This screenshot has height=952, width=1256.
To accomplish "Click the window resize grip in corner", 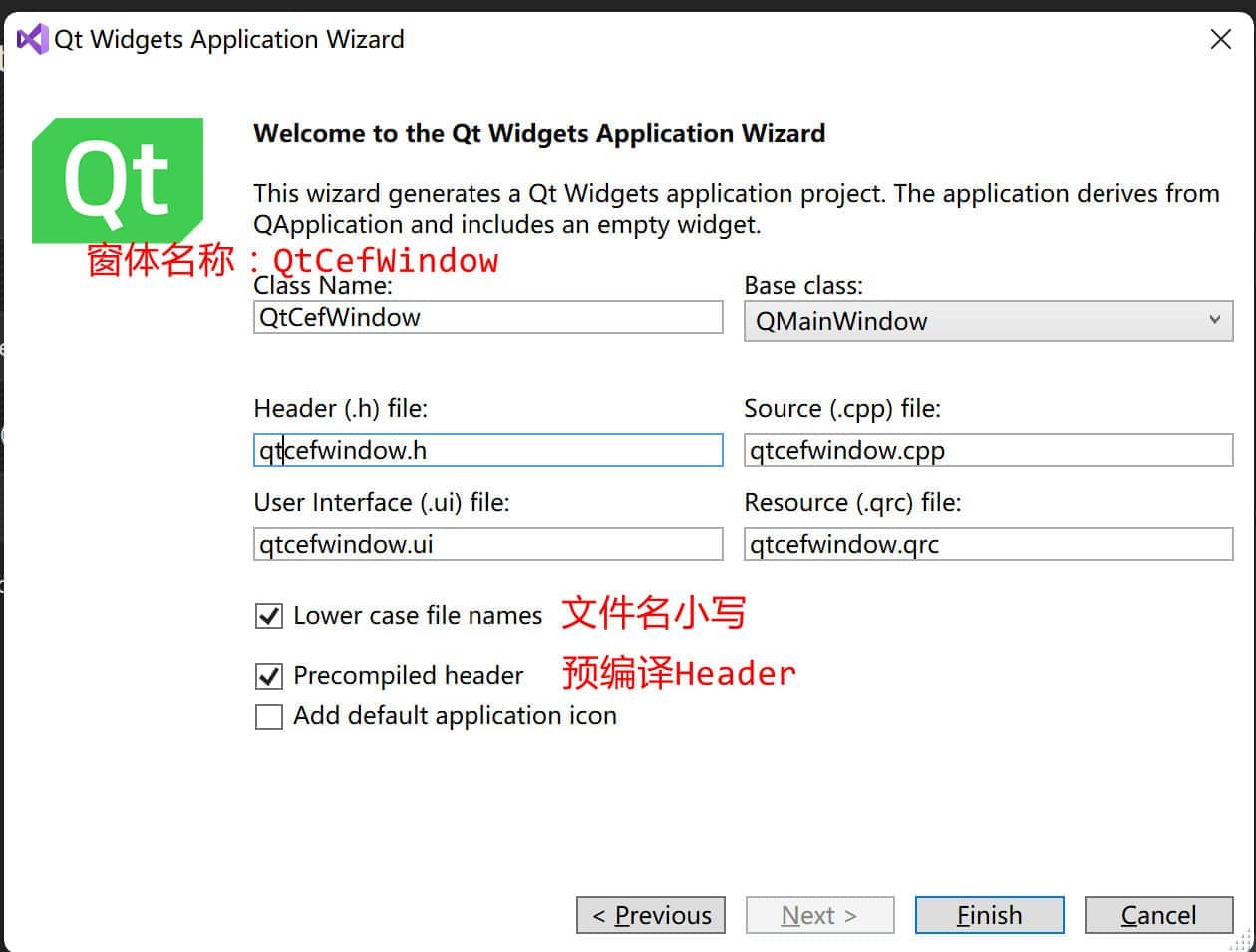I will pos(1241,940).
